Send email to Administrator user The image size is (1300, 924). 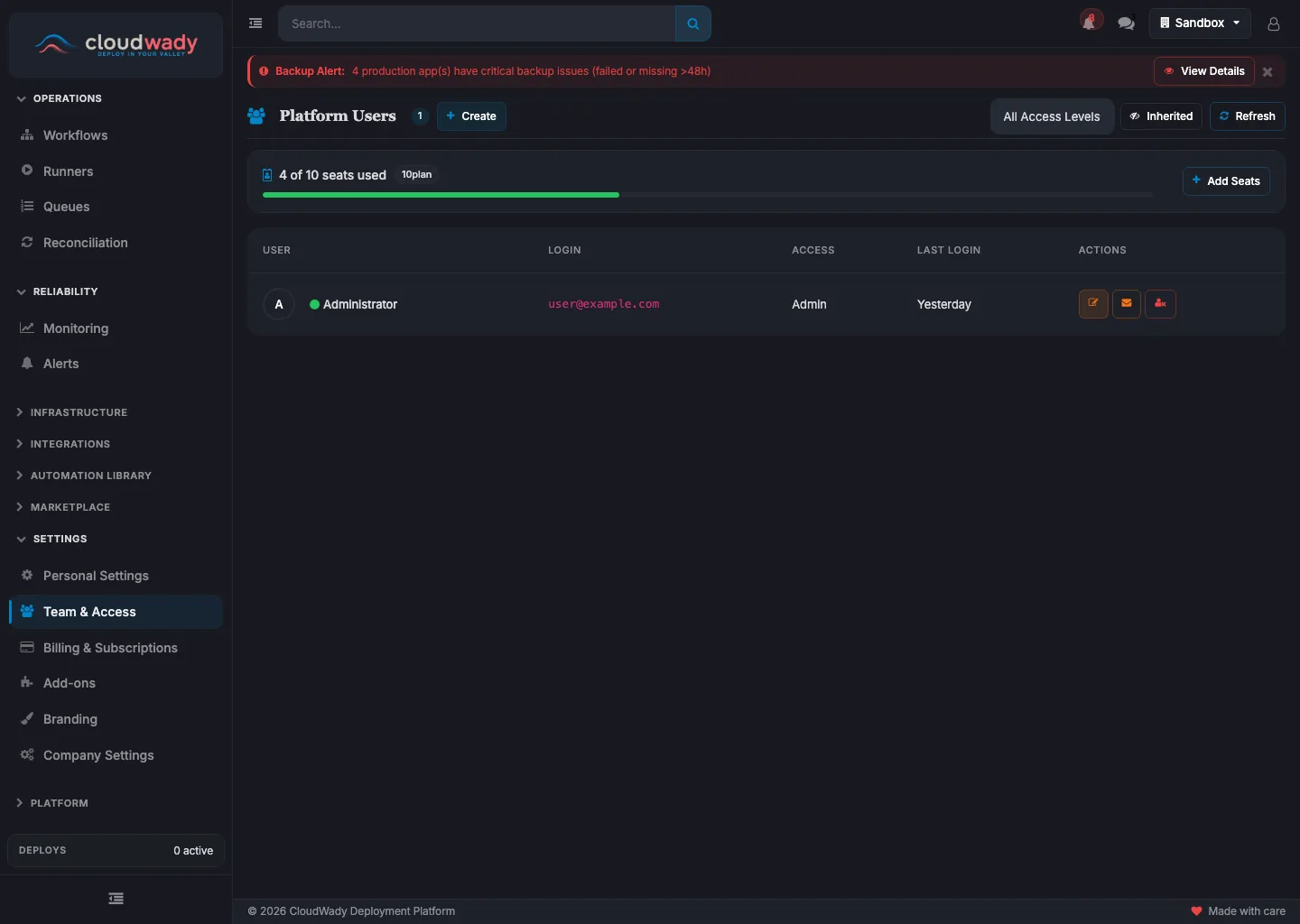point(1127,304)
